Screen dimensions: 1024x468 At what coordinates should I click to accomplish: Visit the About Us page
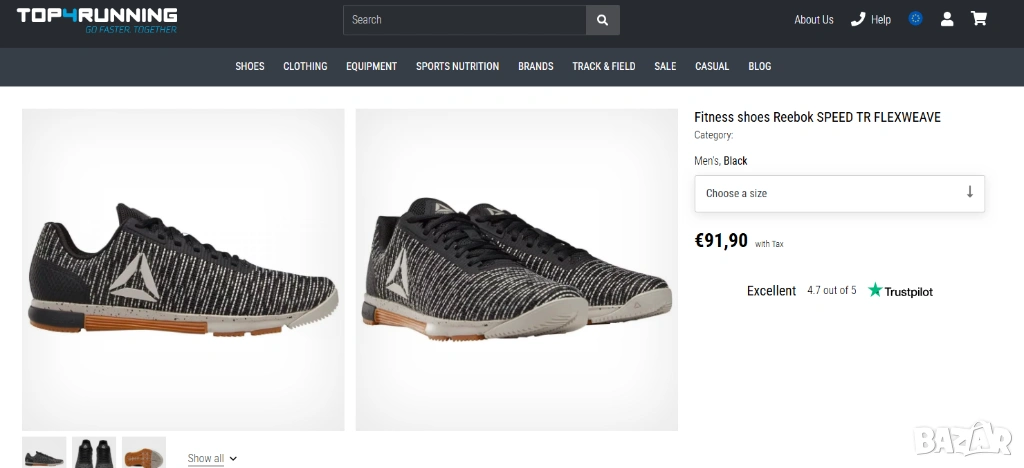point(813,20)
